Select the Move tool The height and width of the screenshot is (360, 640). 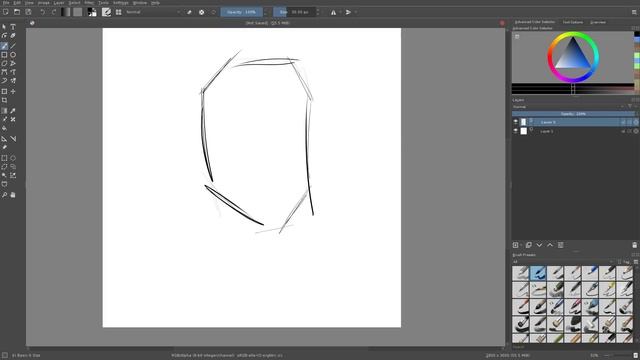pos(13,91)
